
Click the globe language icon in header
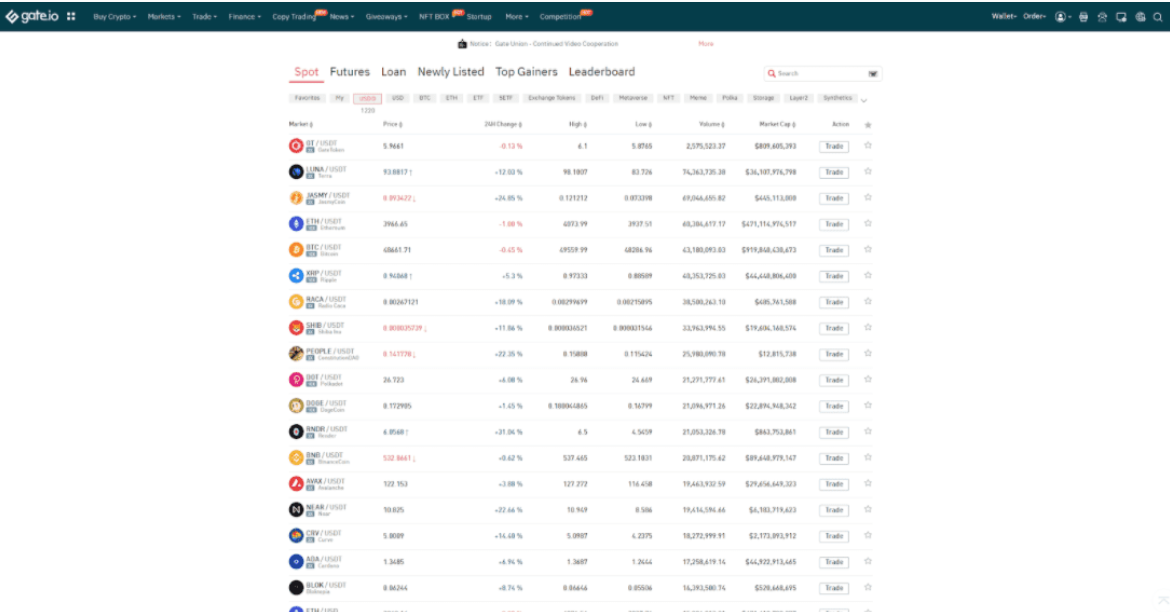tap(1140, 16)
